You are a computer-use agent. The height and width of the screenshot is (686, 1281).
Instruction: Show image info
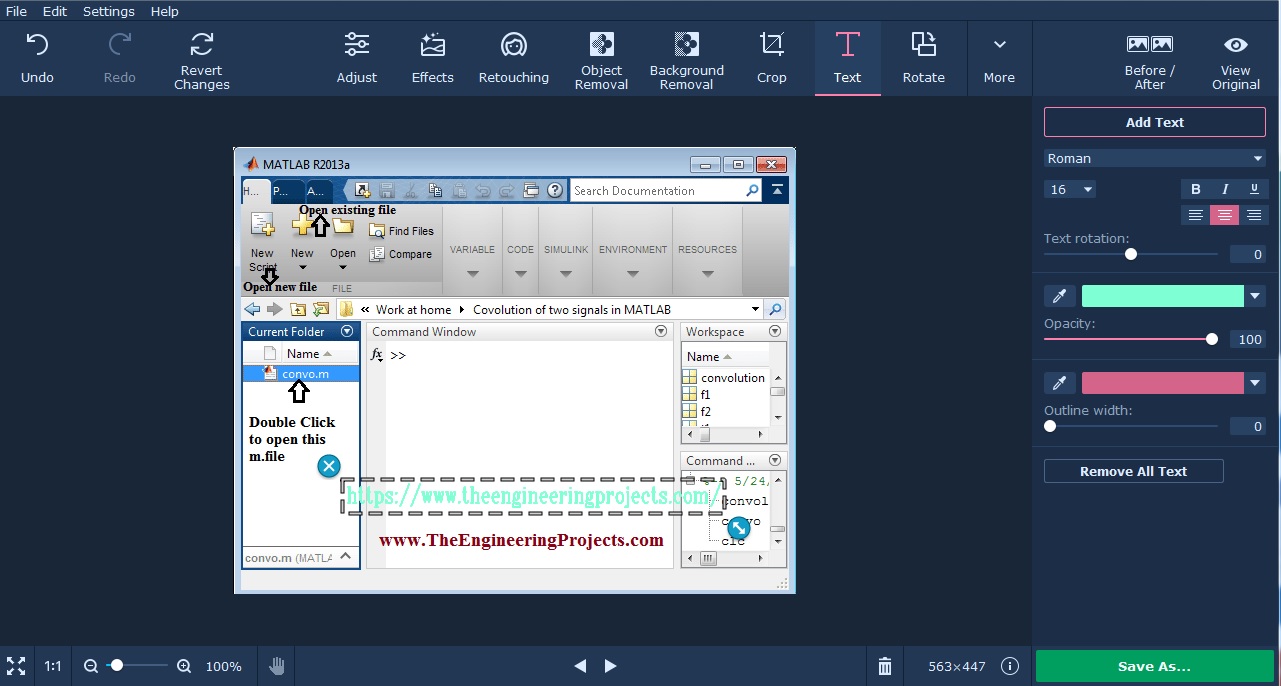[x=1010, y=666]
